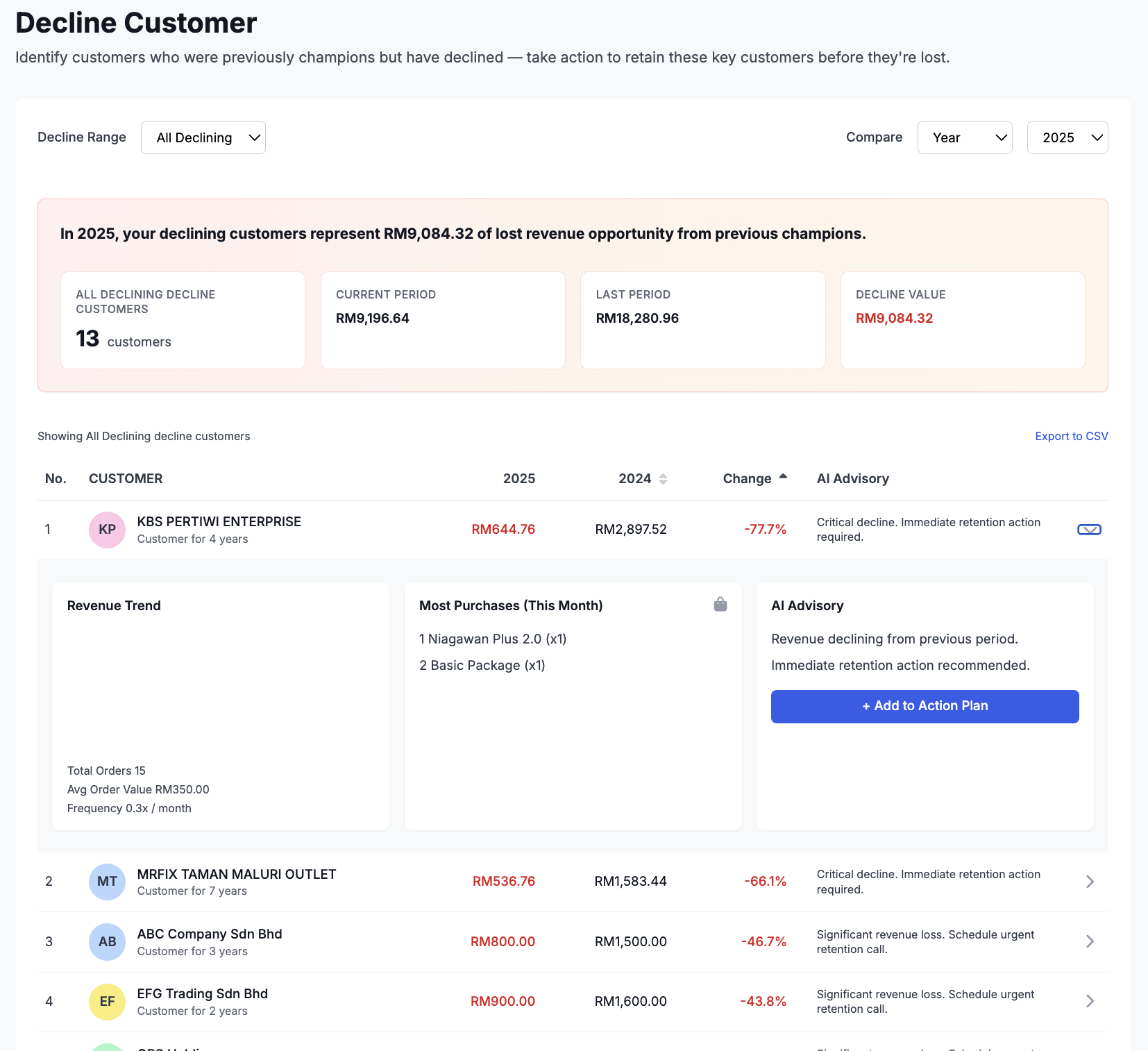Expand details for EFG Trading Sdn Bhd
Image resolution: width=1148 pixels, height=1051 pixels.
coord(1089,1001)
